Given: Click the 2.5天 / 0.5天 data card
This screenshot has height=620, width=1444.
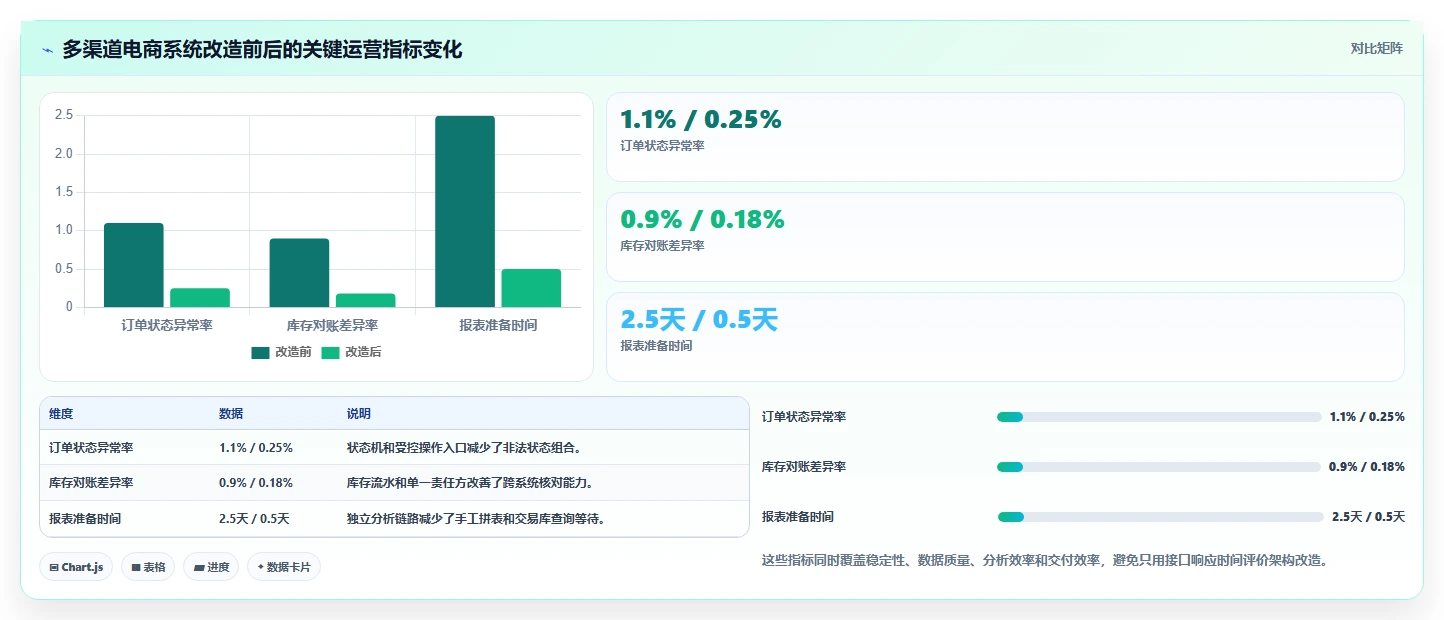Looking at the screenshot, I should click(1005, 337).
